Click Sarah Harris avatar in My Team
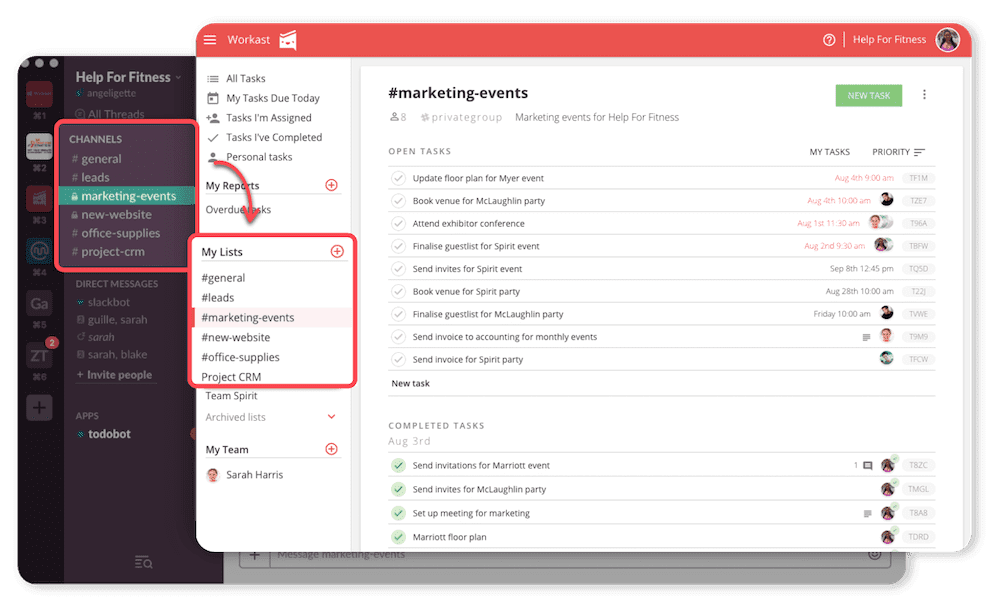The height and width of the screenshot is (611, 1000). [x=213, y=475]
